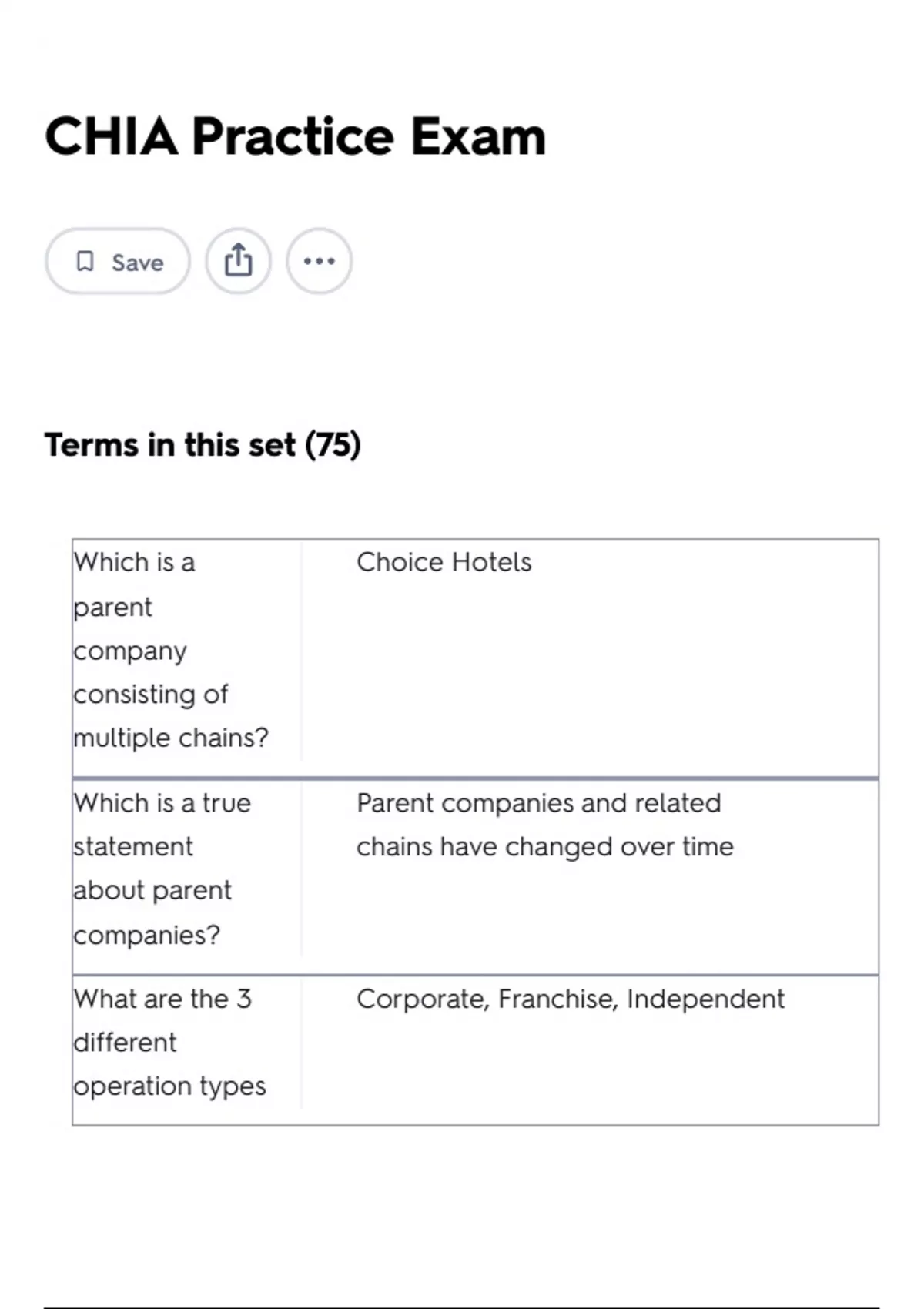
Task: Click the CHIA Practice Exam title
Action: point(295,136)
